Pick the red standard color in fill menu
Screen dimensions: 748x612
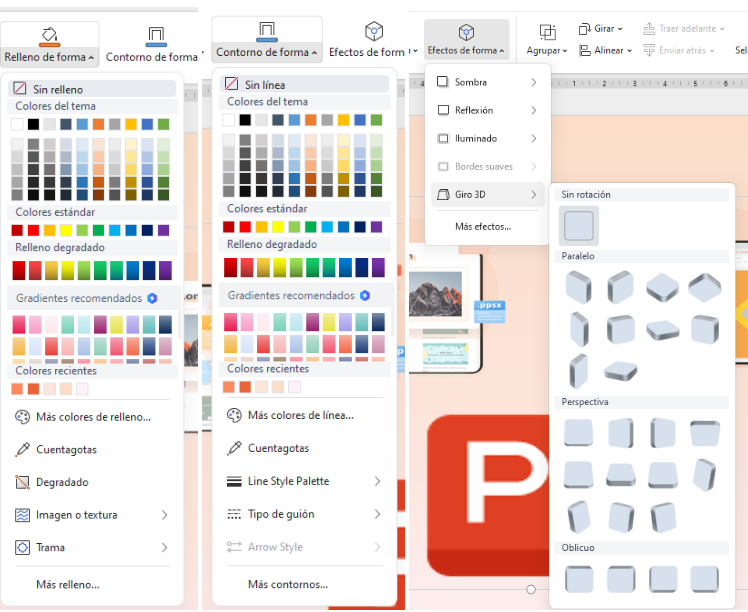point(33,230)
